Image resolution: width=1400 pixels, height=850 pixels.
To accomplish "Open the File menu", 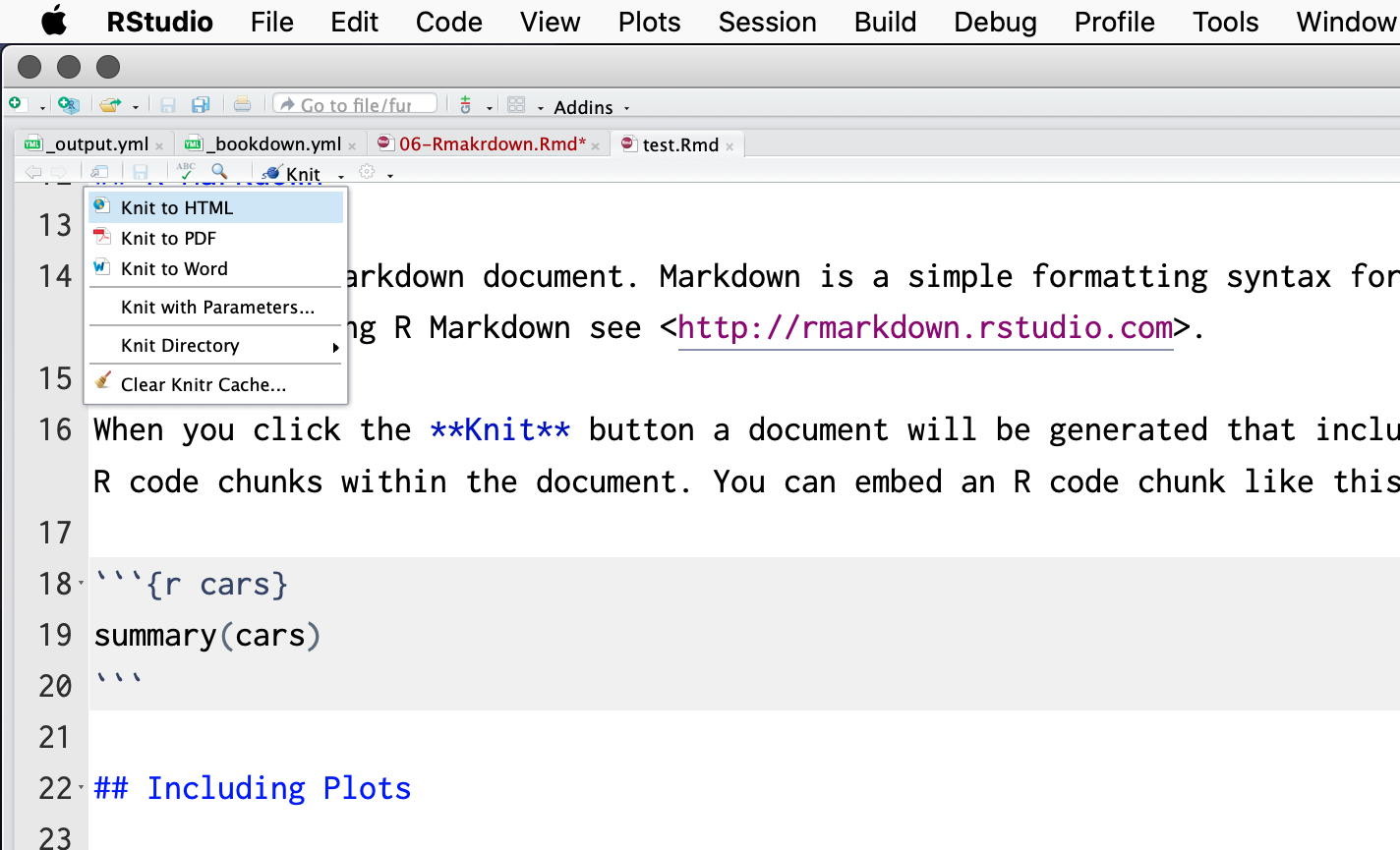I will click(272, 22).
